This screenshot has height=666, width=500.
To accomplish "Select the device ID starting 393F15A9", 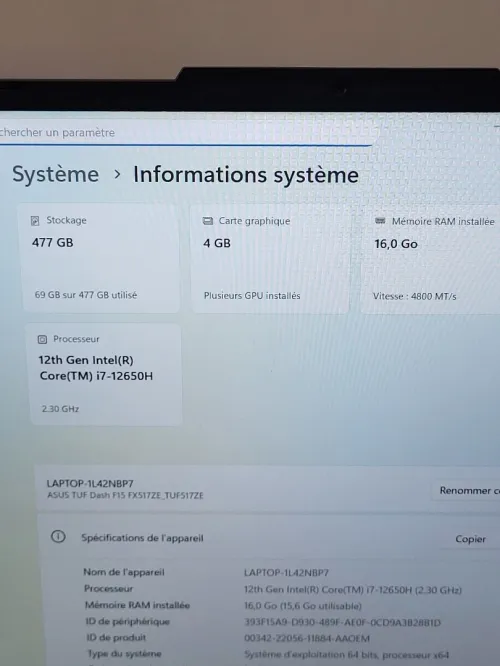I will click(x=342, y=623).
